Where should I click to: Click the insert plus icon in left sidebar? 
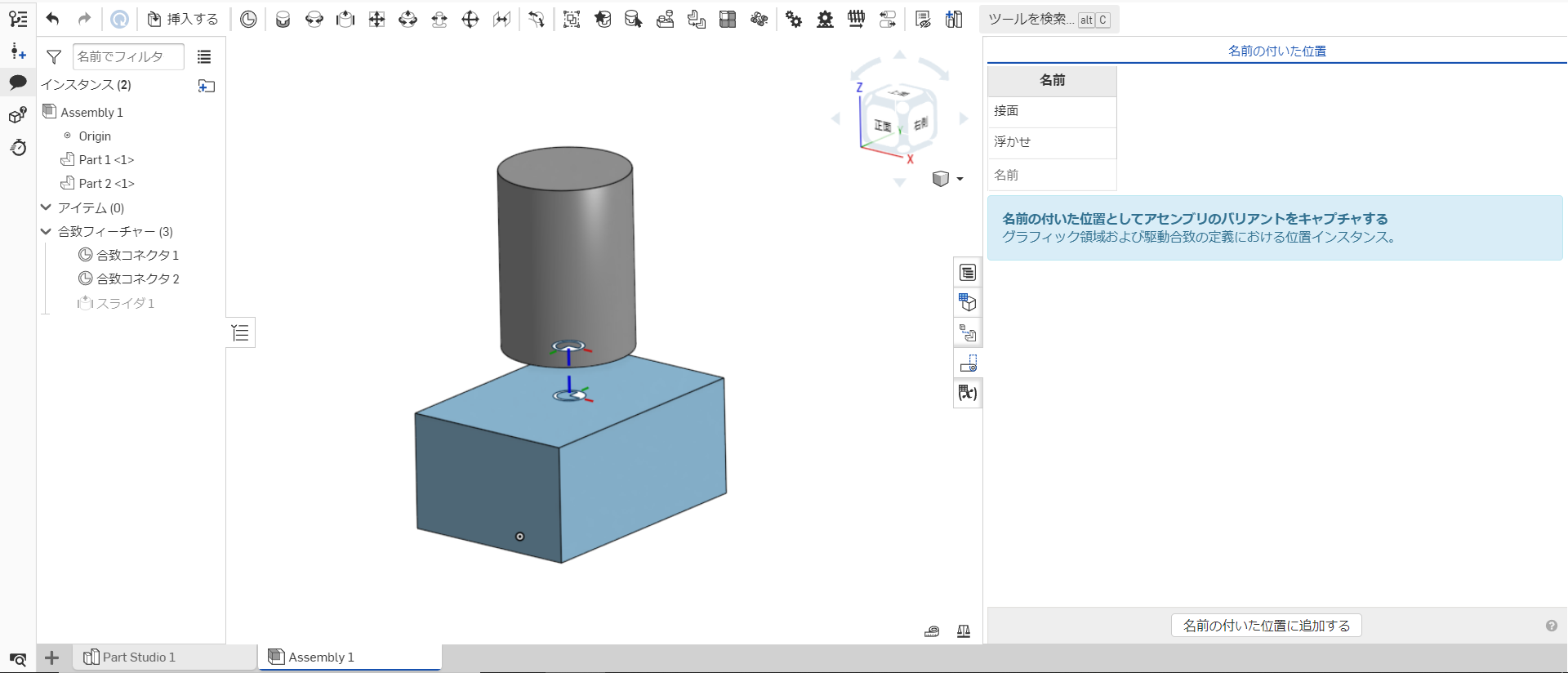tap(18, 51)
